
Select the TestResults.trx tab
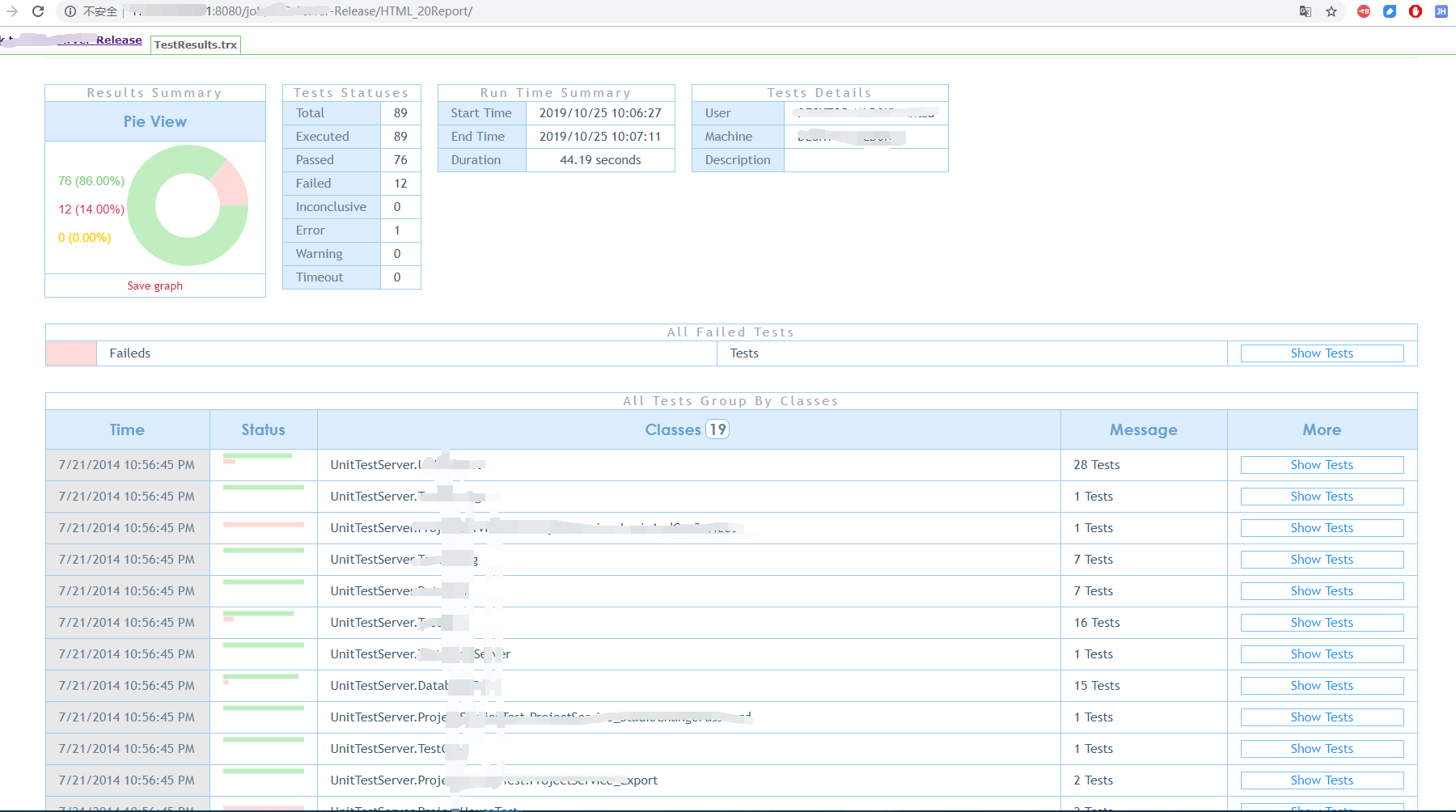click(196, 44)
